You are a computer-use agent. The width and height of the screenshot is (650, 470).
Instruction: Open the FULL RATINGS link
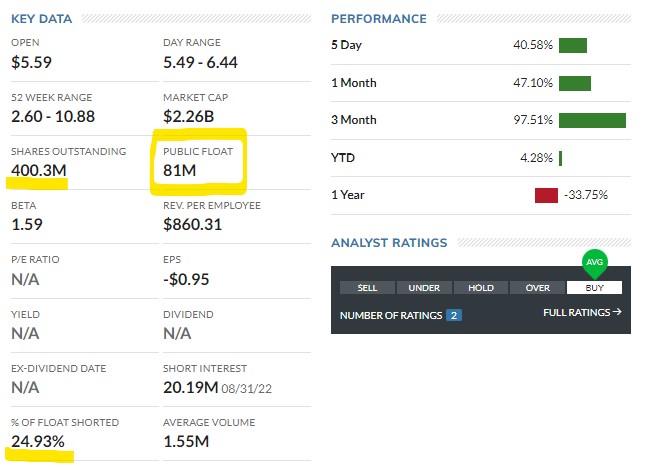pos(582,313)
